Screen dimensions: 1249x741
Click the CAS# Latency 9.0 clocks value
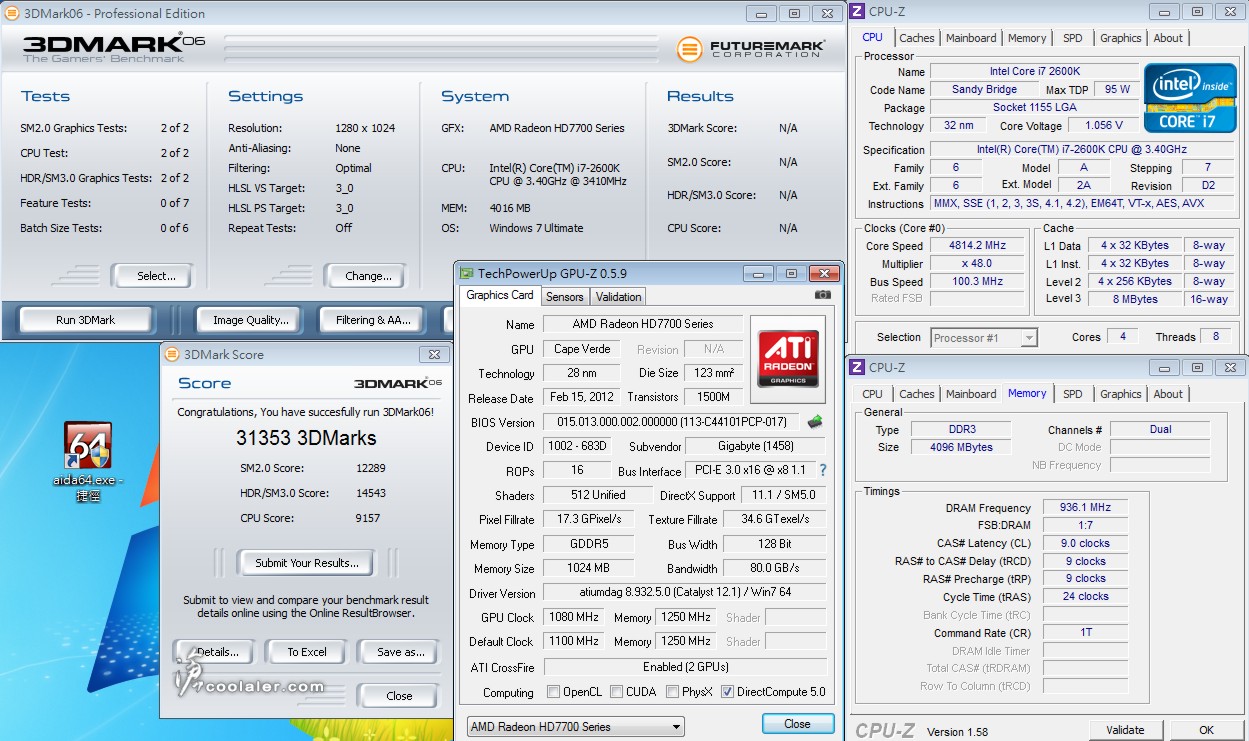coord(1085,543)
